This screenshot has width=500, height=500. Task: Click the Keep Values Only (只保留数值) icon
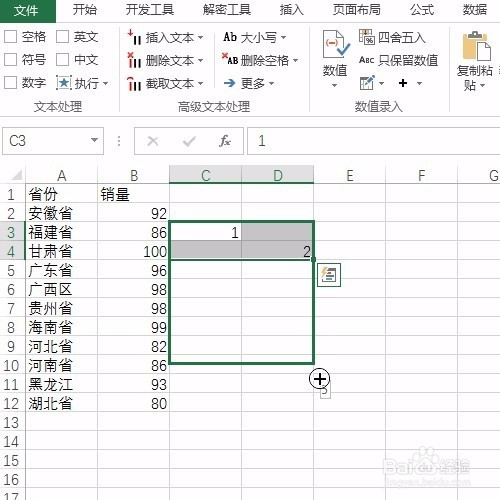(x=366, y=60)
